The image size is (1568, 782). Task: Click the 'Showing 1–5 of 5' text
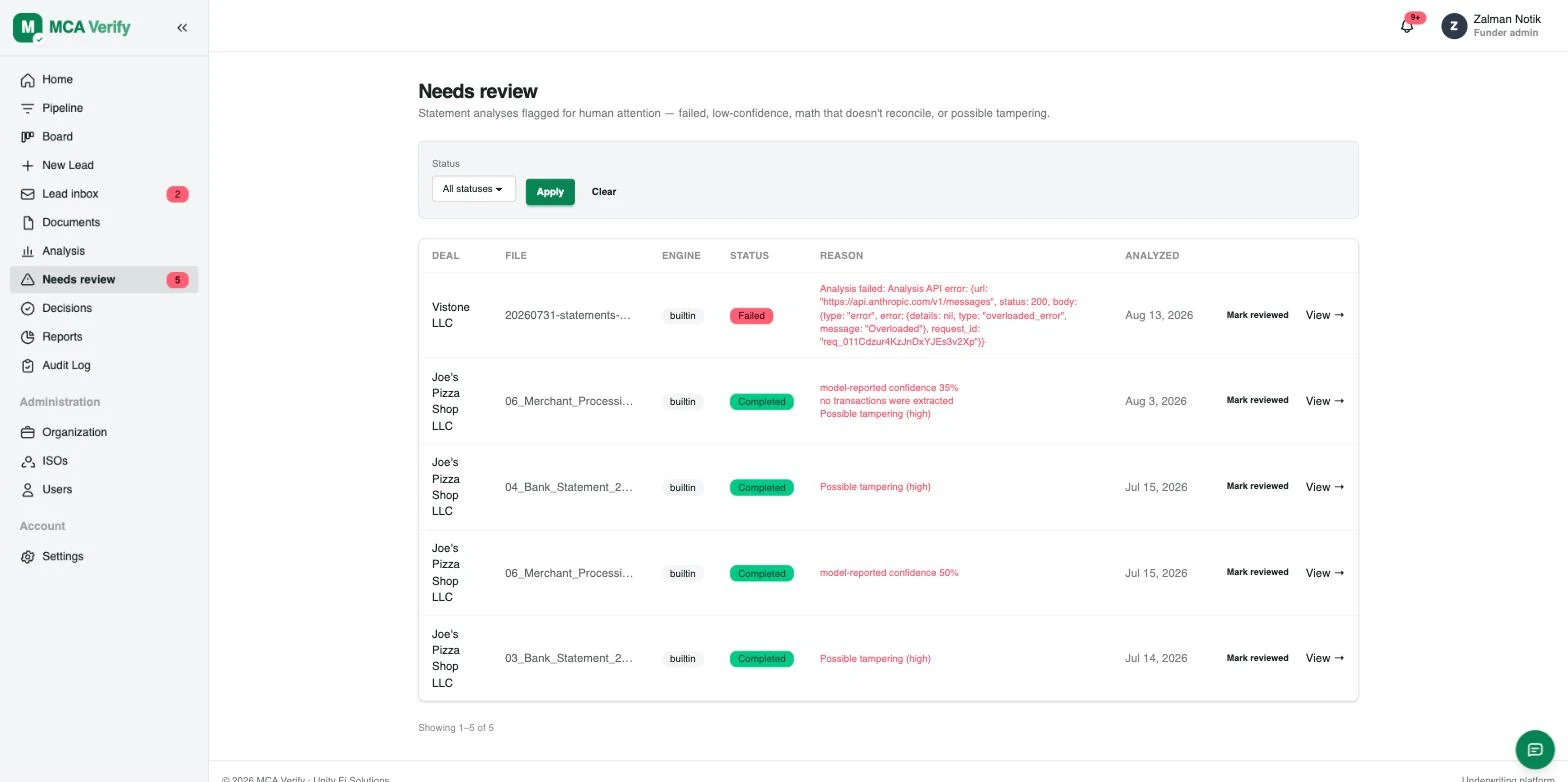[456, 728]
